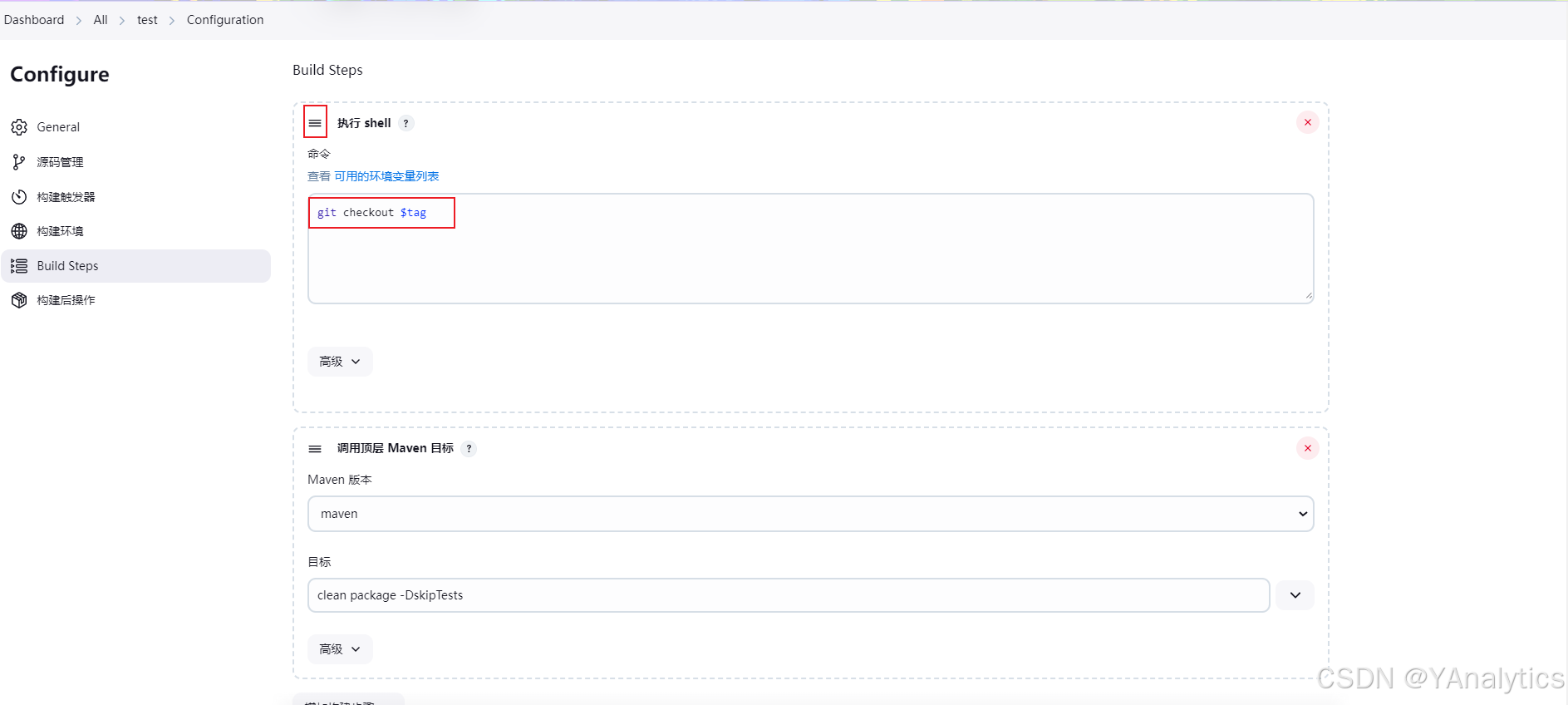Viewport: 1568px width, 705px height.
Task: Click the 命令 label
Action: point(319,154)
